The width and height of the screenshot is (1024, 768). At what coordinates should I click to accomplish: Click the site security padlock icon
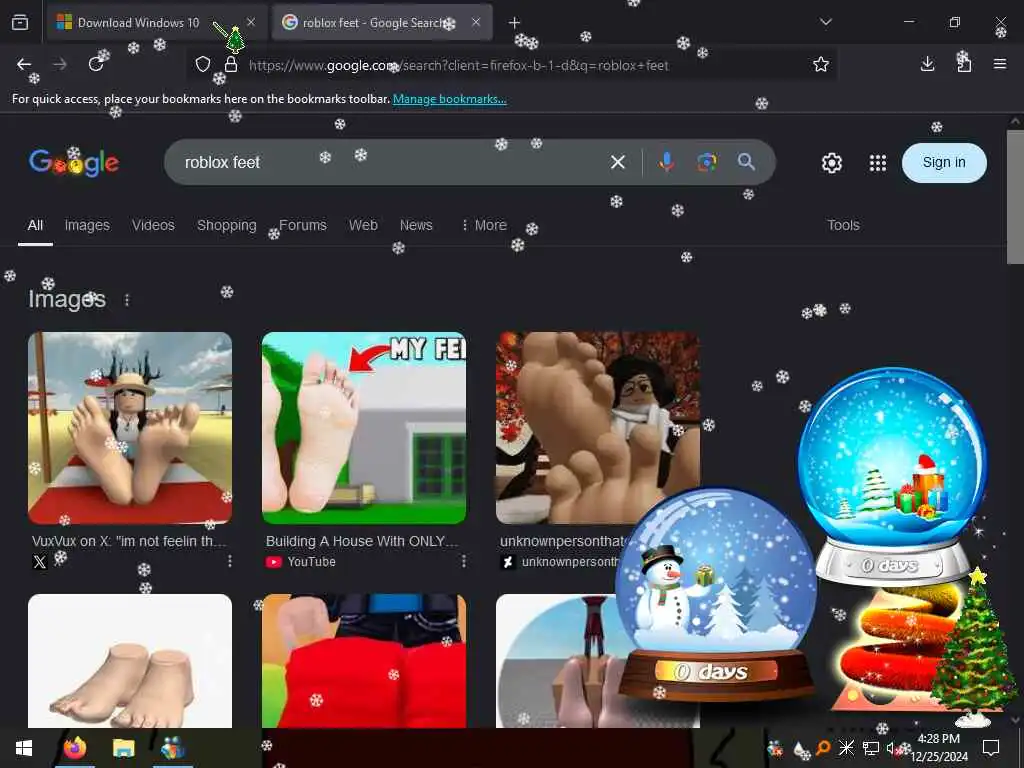click(x=231, y=65)
